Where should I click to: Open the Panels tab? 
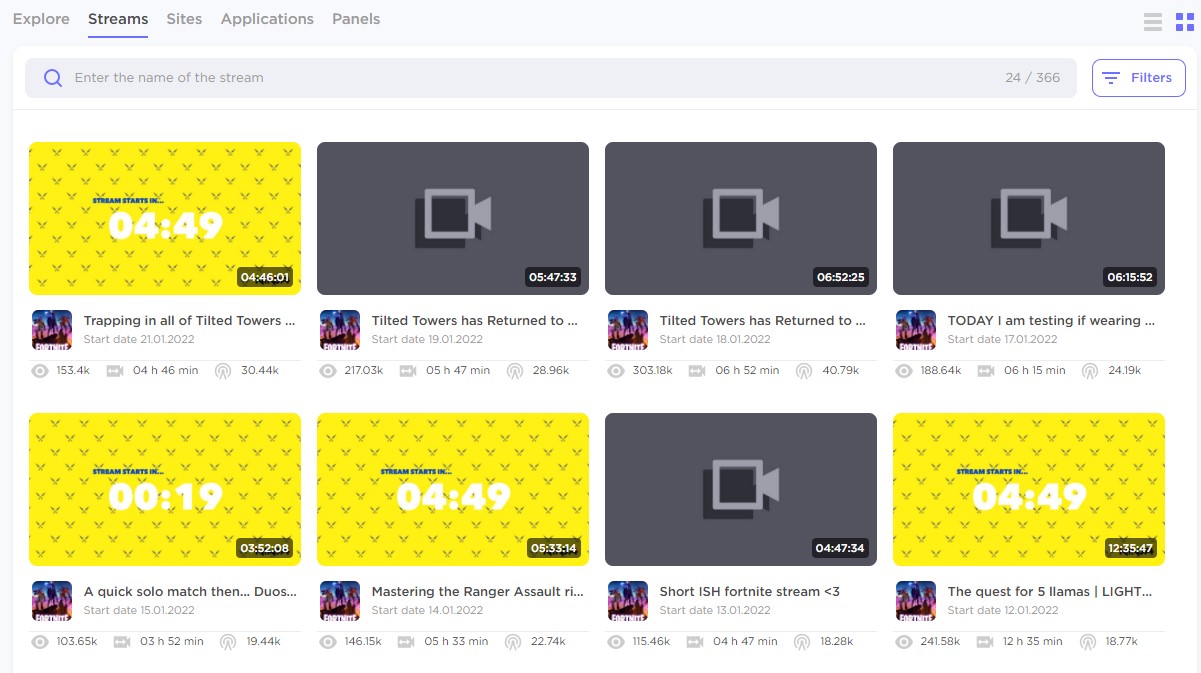click(x=356, y=19)
